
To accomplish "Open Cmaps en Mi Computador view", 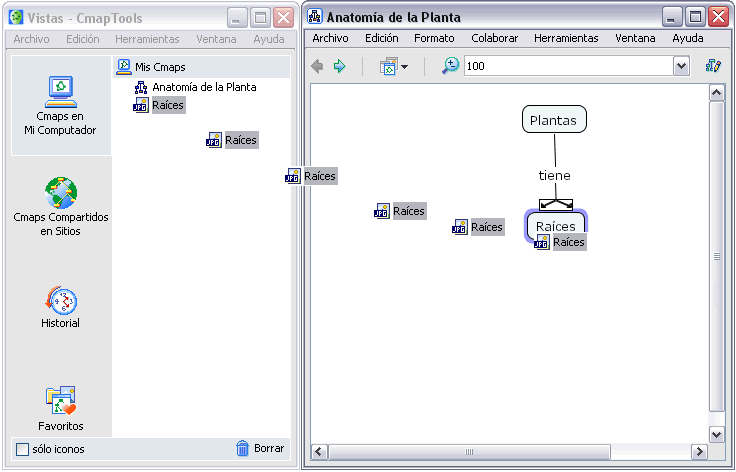I will [x=61, y=106].
